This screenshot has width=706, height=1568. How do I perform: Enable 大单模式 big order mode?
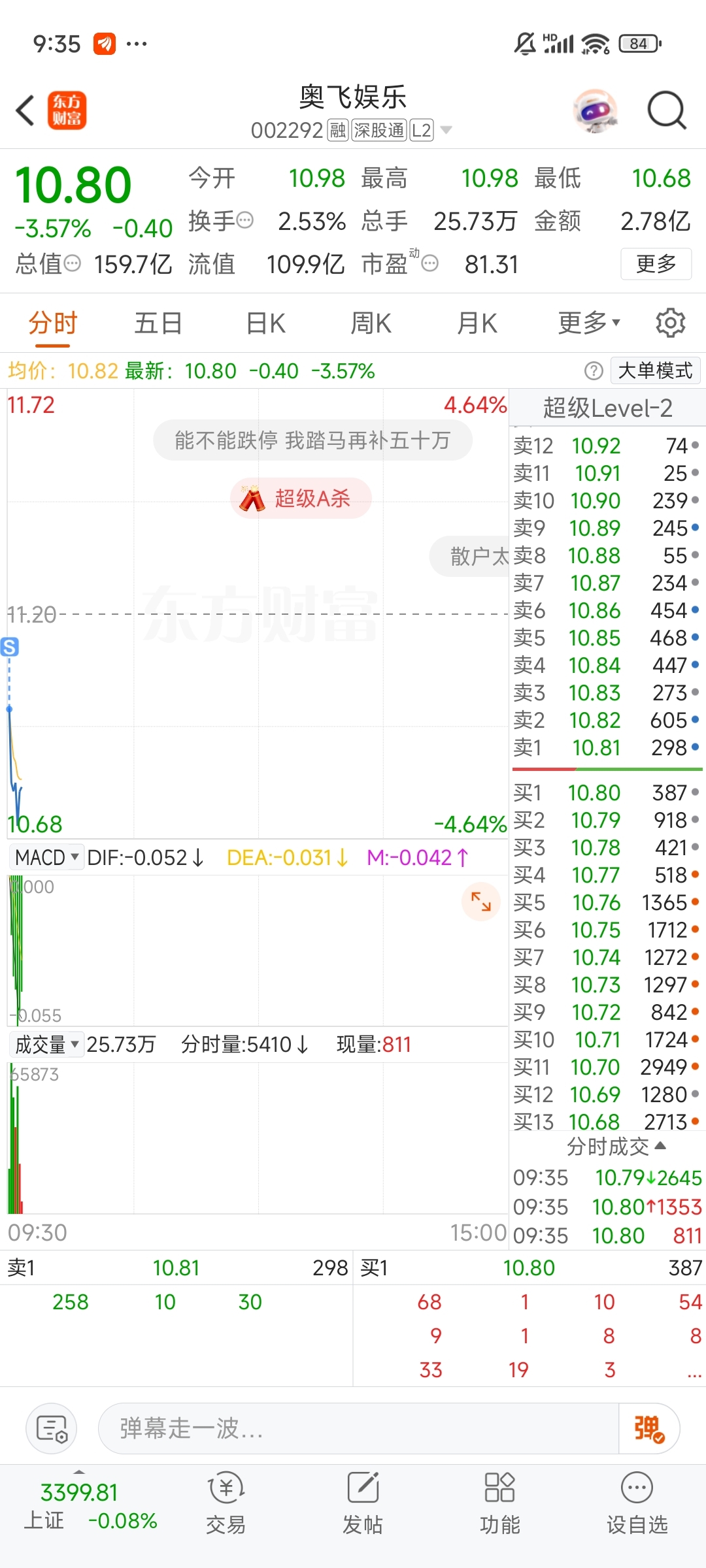click(x=655, y=371)
